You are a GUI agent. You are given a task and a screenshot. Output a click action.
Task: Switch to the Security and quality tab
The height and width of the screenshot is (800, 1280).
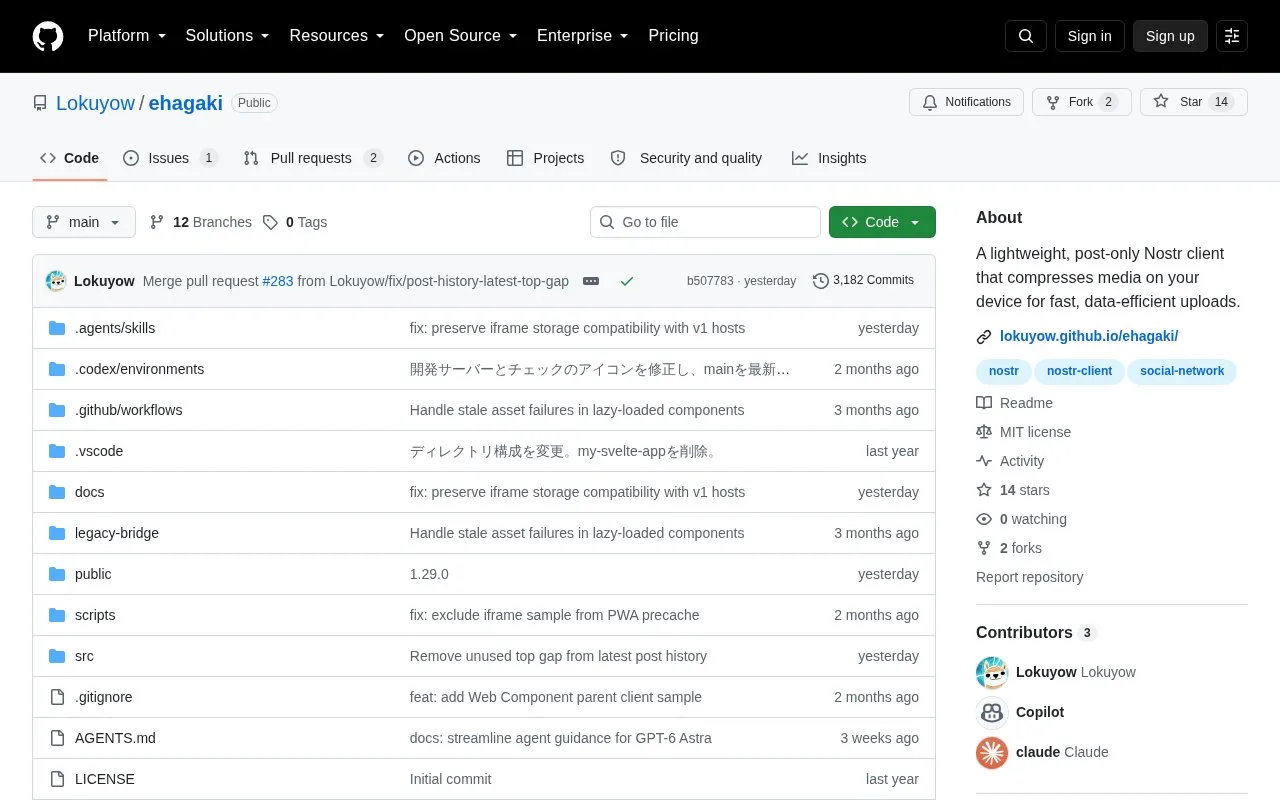click(687, 158)
